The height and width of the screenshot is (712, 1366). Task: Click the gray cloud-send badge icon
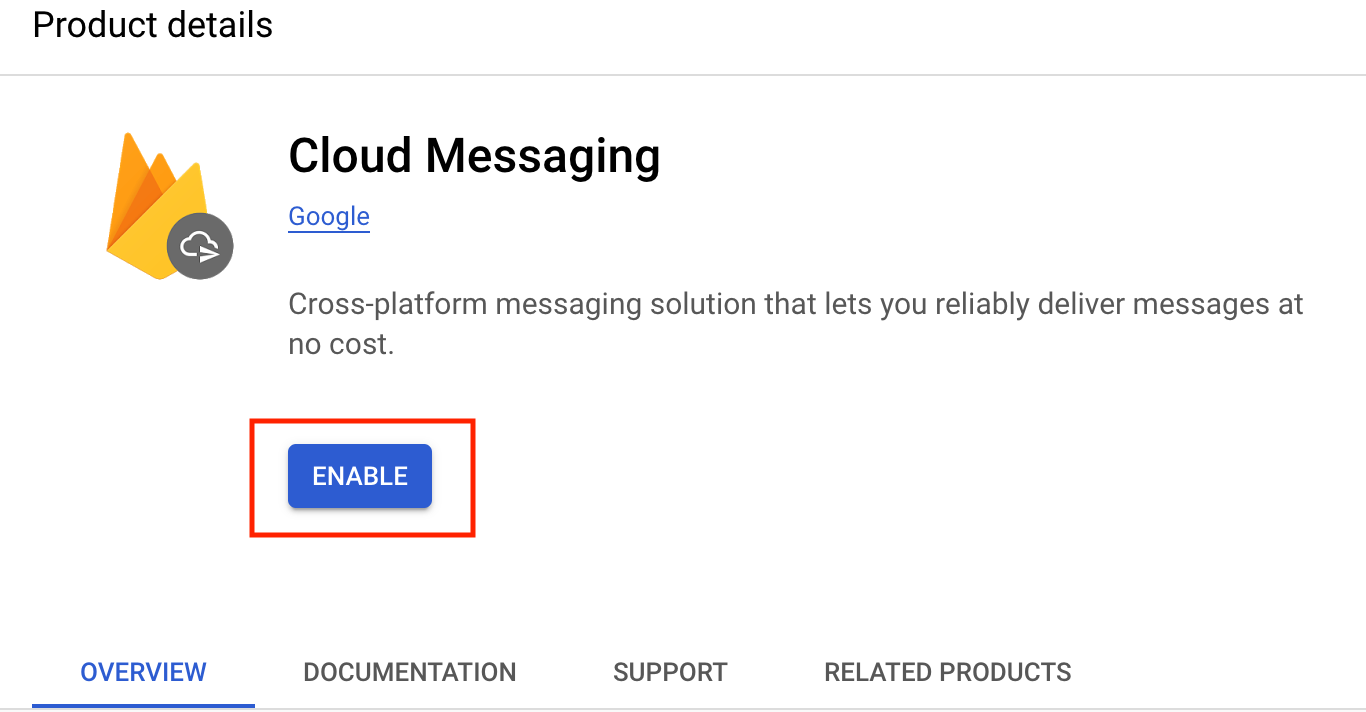(200, 245)
